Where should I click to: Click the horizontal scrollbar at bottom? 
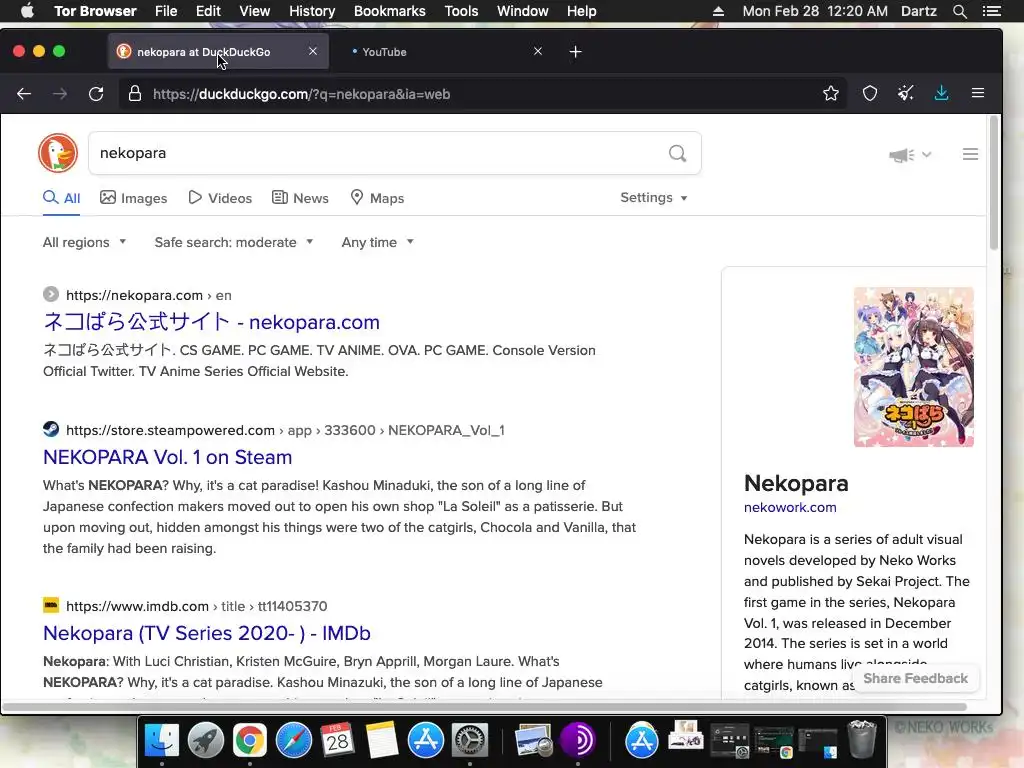485,707
